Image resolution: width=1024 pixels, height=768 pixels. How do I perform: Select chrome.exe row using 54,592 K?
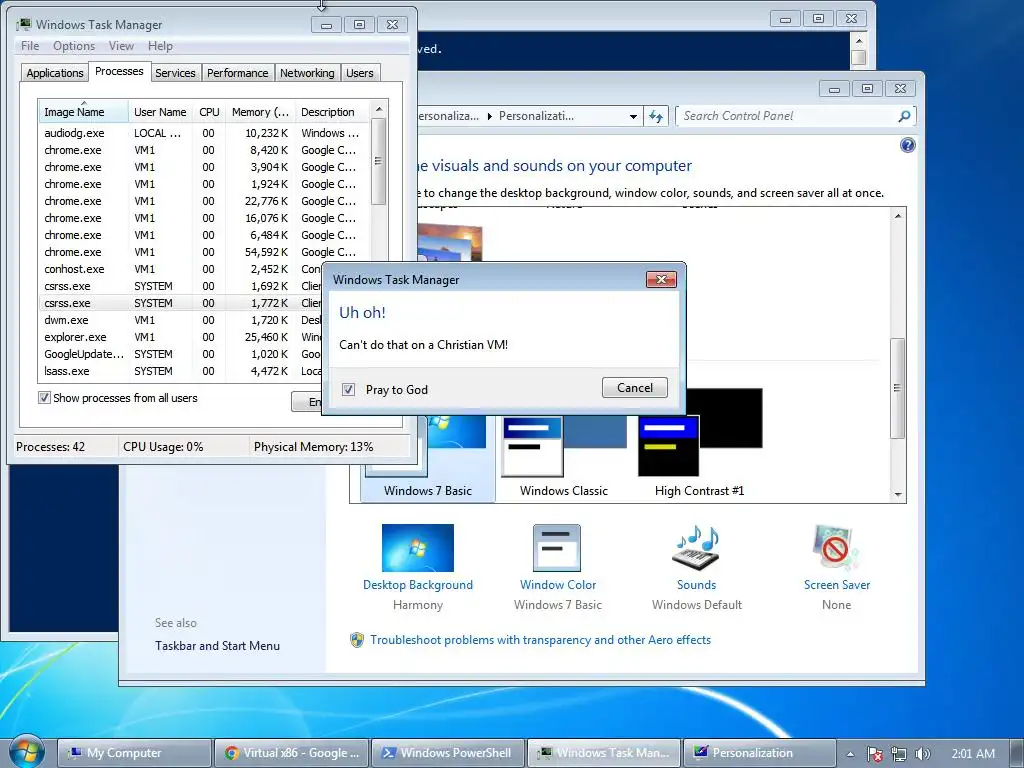click(x=204, y=252)
